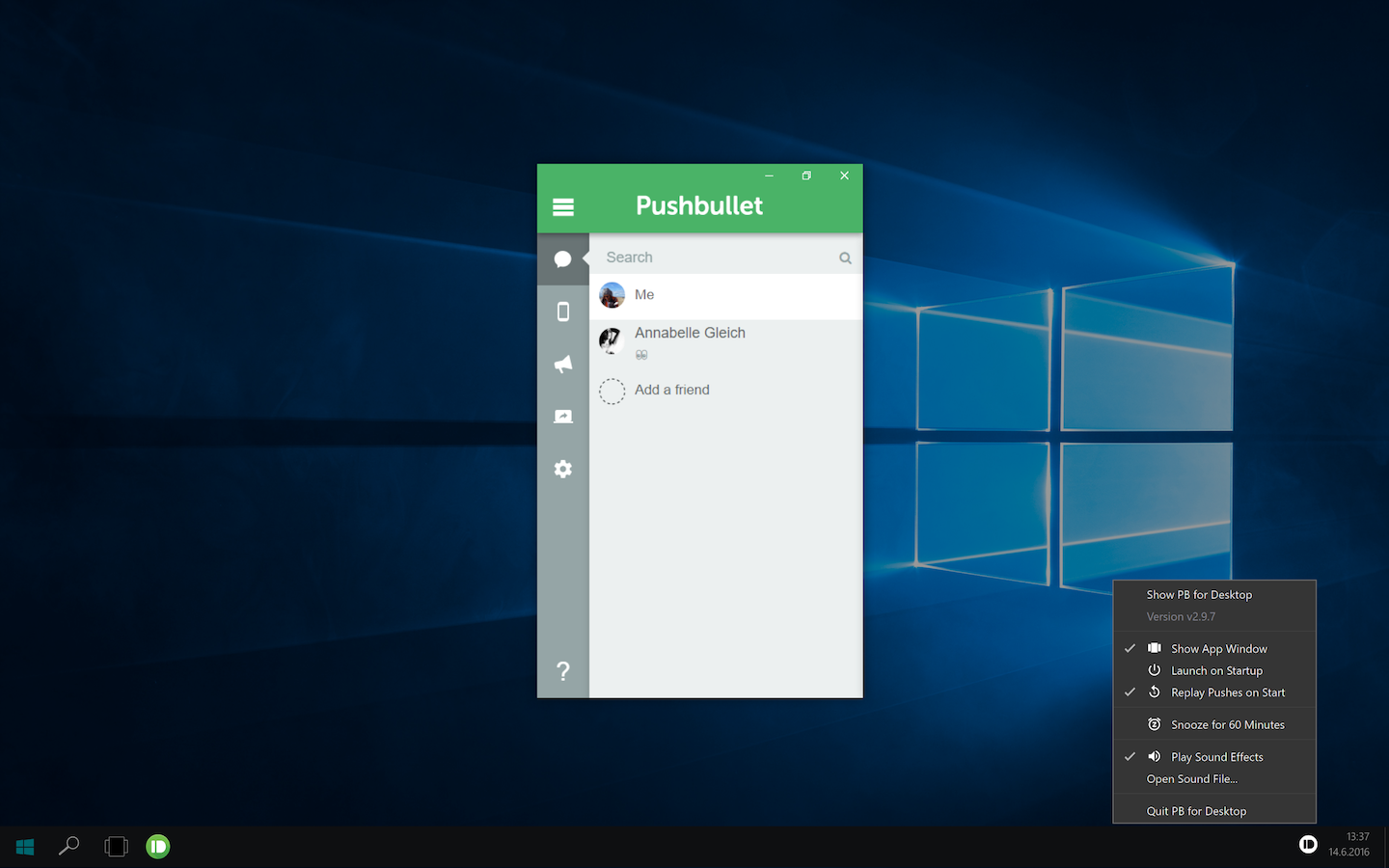Toggle Replay Pushes on Start option
Screen dimensions: 1389x868
1214,692
